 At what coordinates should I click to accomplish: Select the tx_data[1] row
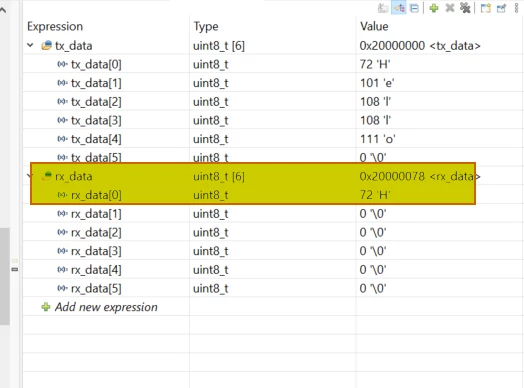point(272,83)
